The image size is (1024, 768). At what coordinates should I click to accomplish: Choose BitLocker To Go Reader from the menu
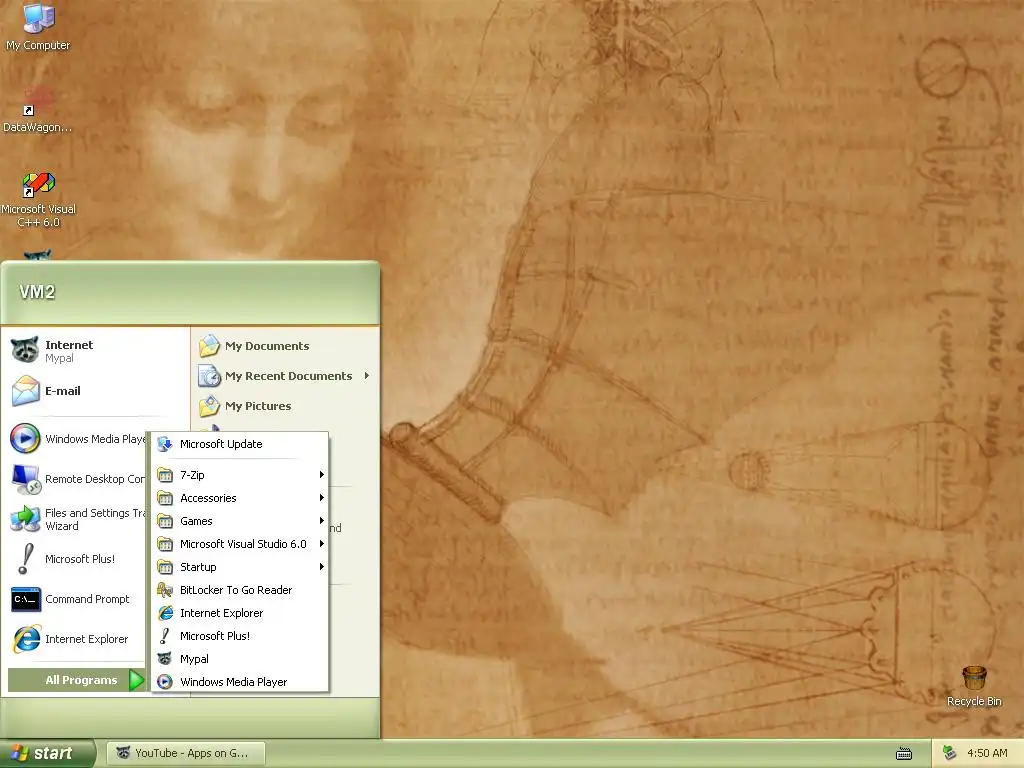tap(240, 590)
